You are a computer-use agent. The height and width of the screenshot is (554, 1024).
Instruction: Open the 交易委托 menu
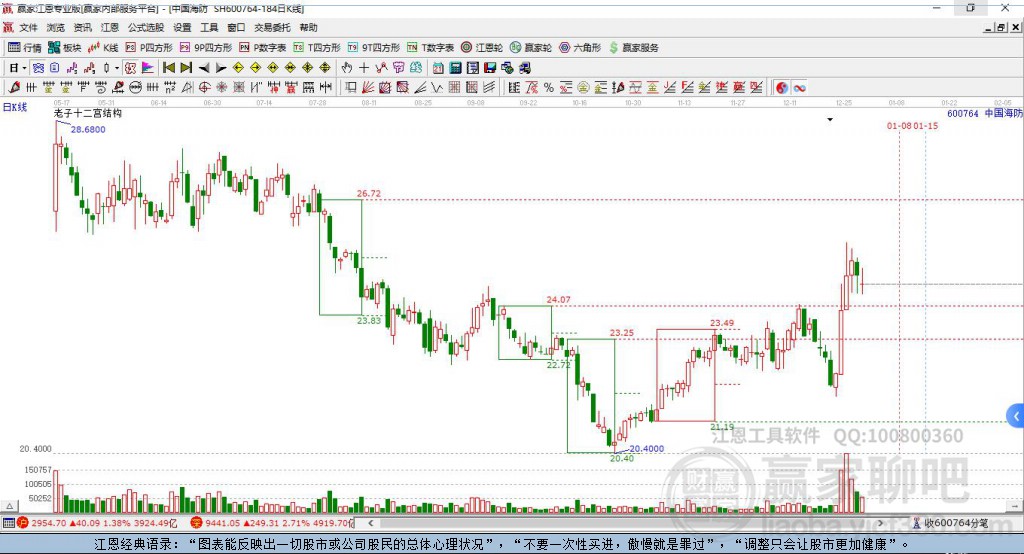[x=272, y=27]
